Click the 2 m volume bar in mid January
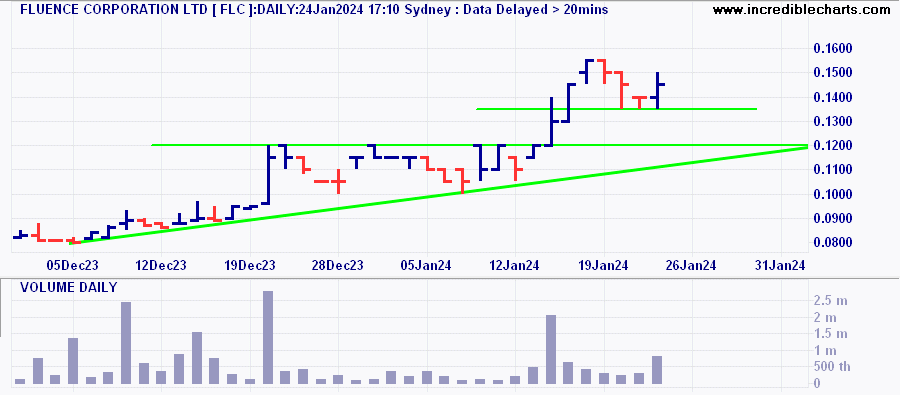This screenshot has height=395, width=900. point(551,350)
